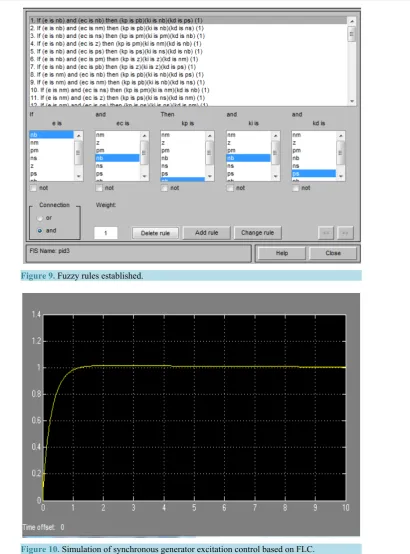Check 'not' under the 'ec is' list
This screenshot has height=554, width=410.
(x=99, y=188)
